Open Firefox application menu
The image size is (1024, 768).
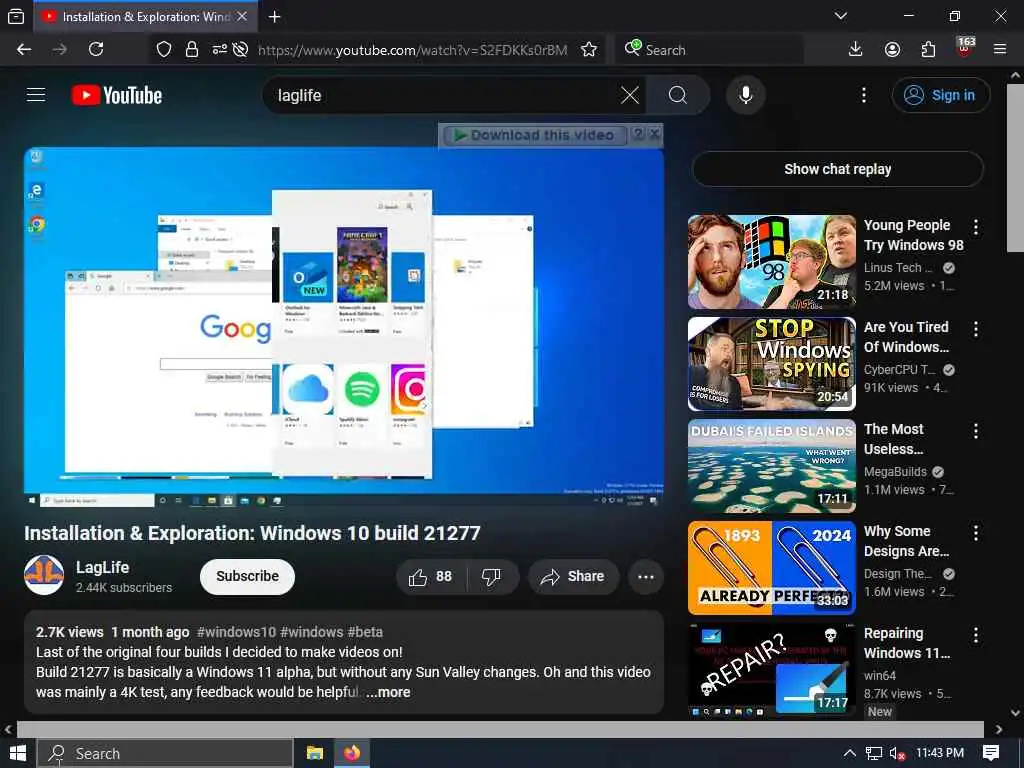[1000, 50]
